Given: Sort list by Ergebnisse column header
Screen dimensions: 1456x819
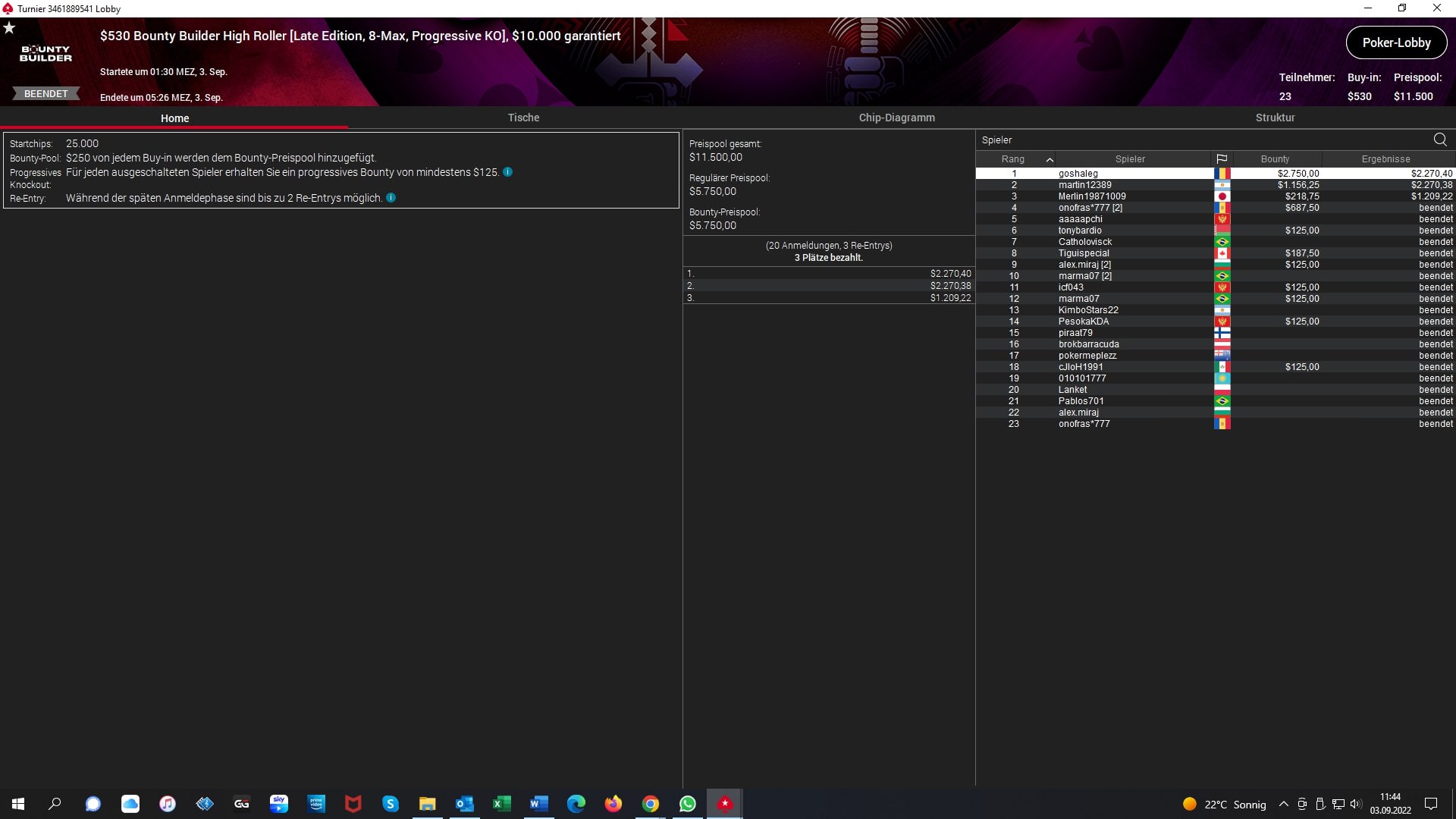Looking at the screenshot, I should click(x=1385, y=159).
